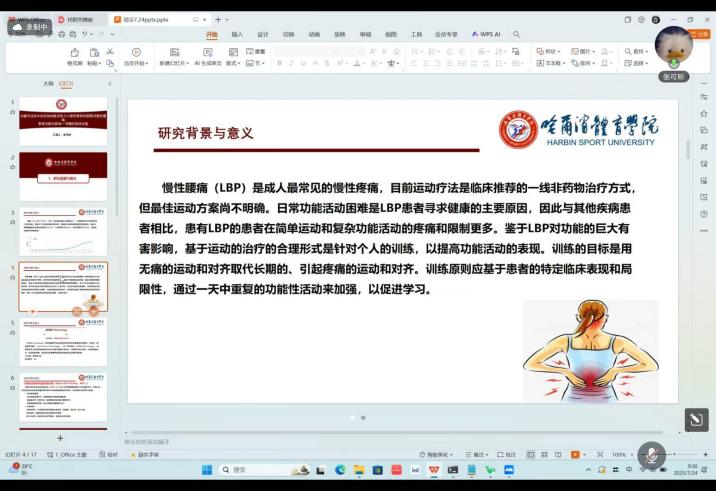
Task: Open the Text Box (文本框) dropdown
Action: tap(551, 63)
